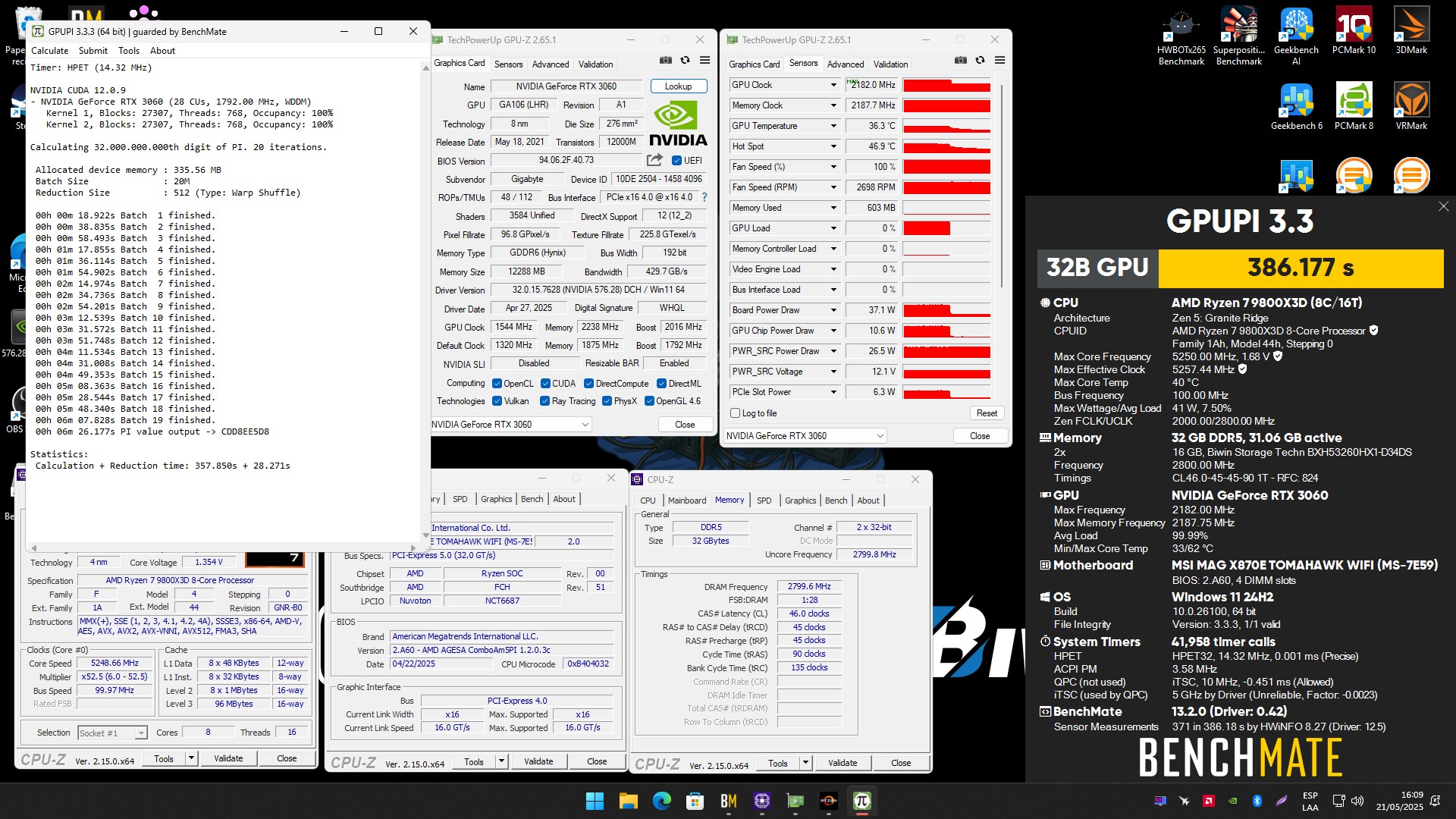1456x819 pixels.
Task: Click Tools button in CPU-Z mainboard window
Action: [474, 761]
